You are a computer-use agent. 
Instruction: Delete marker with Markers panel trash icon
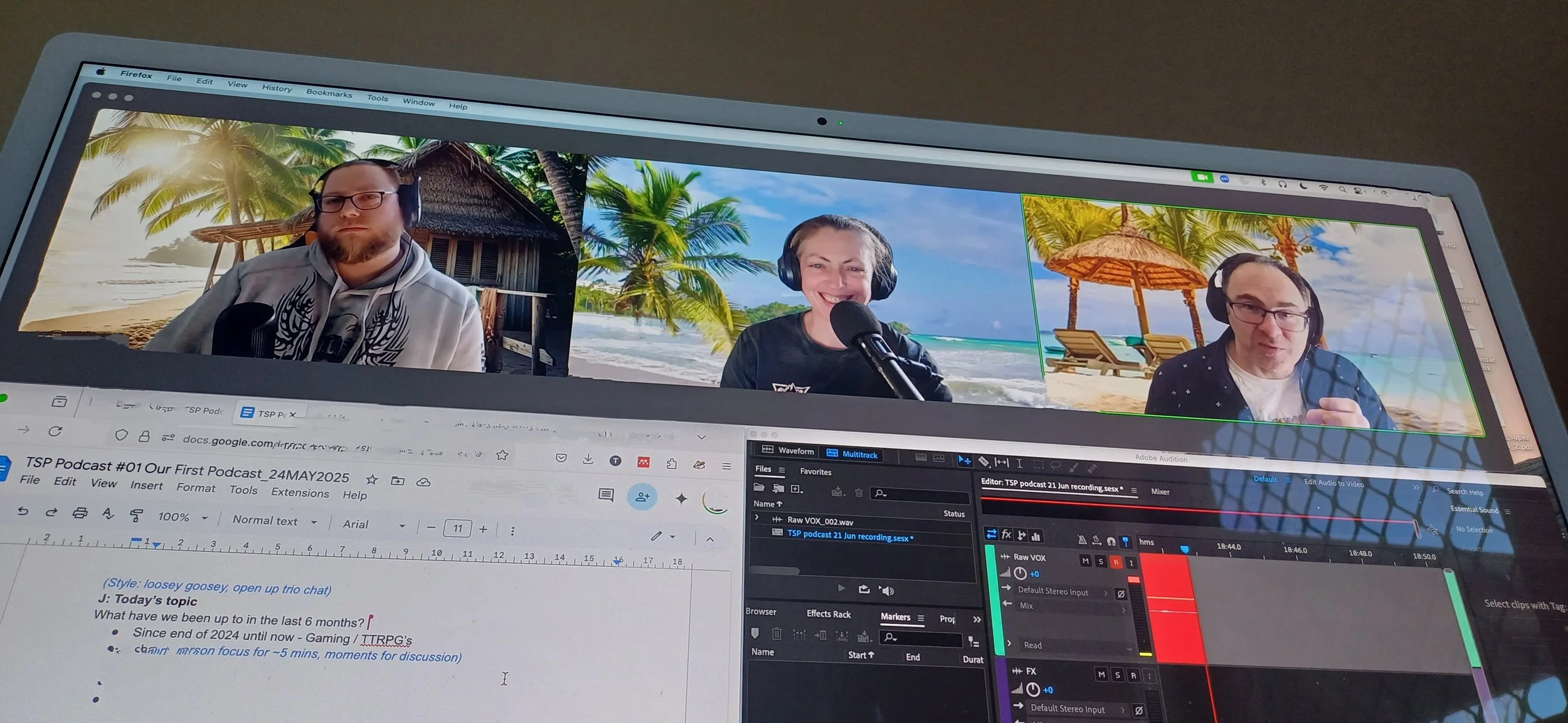tap(776, 633)
